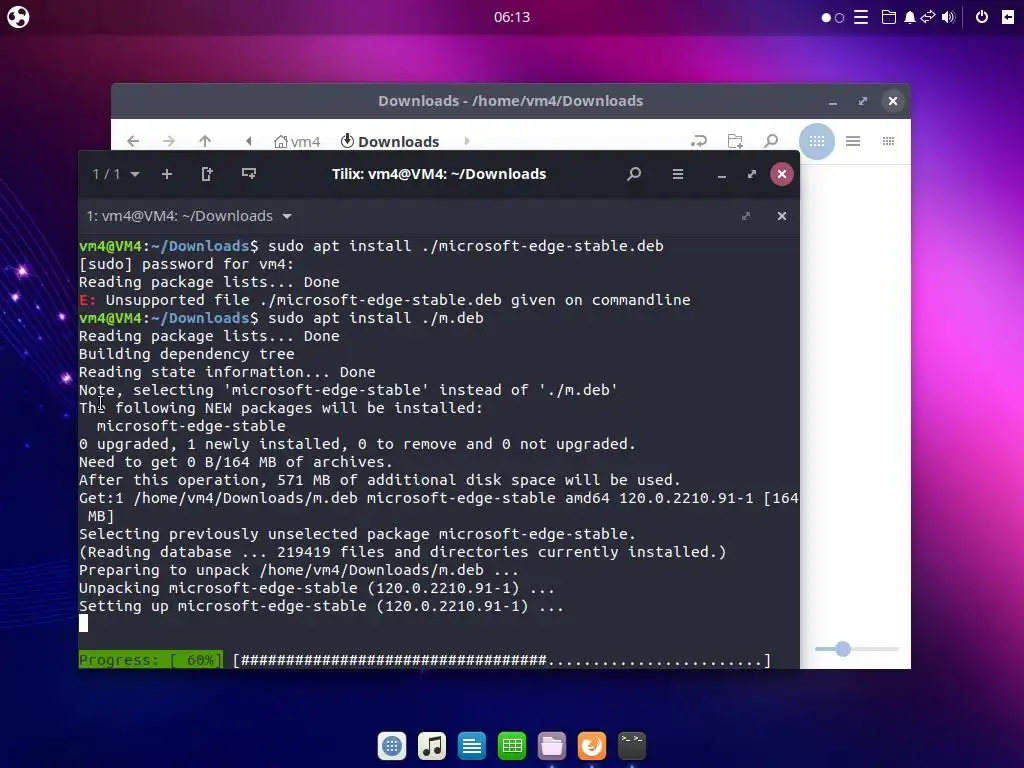Screen dimensions: 1024x768
Task: Open the places folder icon in top panel
Action: click(x=889, y=17)
